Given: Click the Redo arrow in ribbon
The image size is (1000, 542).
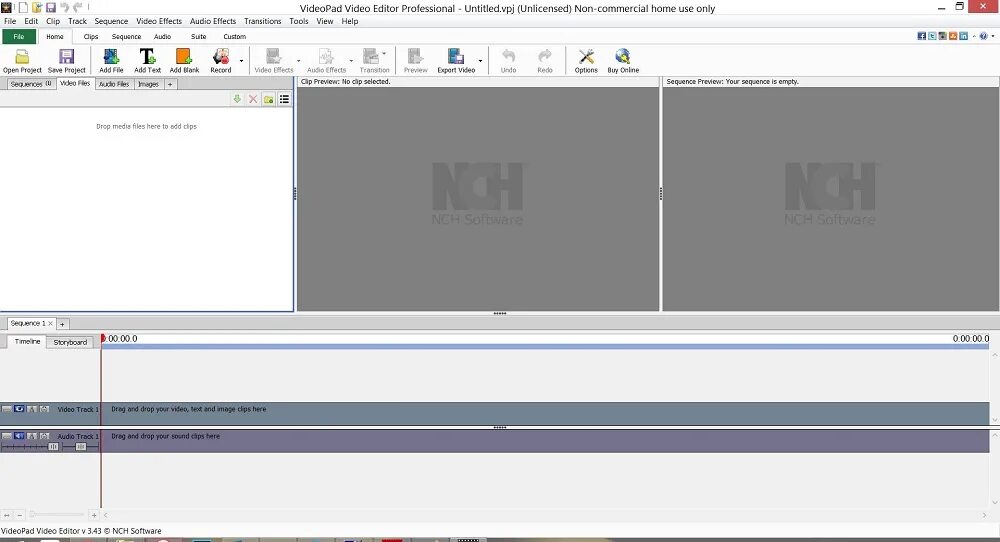Looking at the screenshot, I should tap(545, 56).
